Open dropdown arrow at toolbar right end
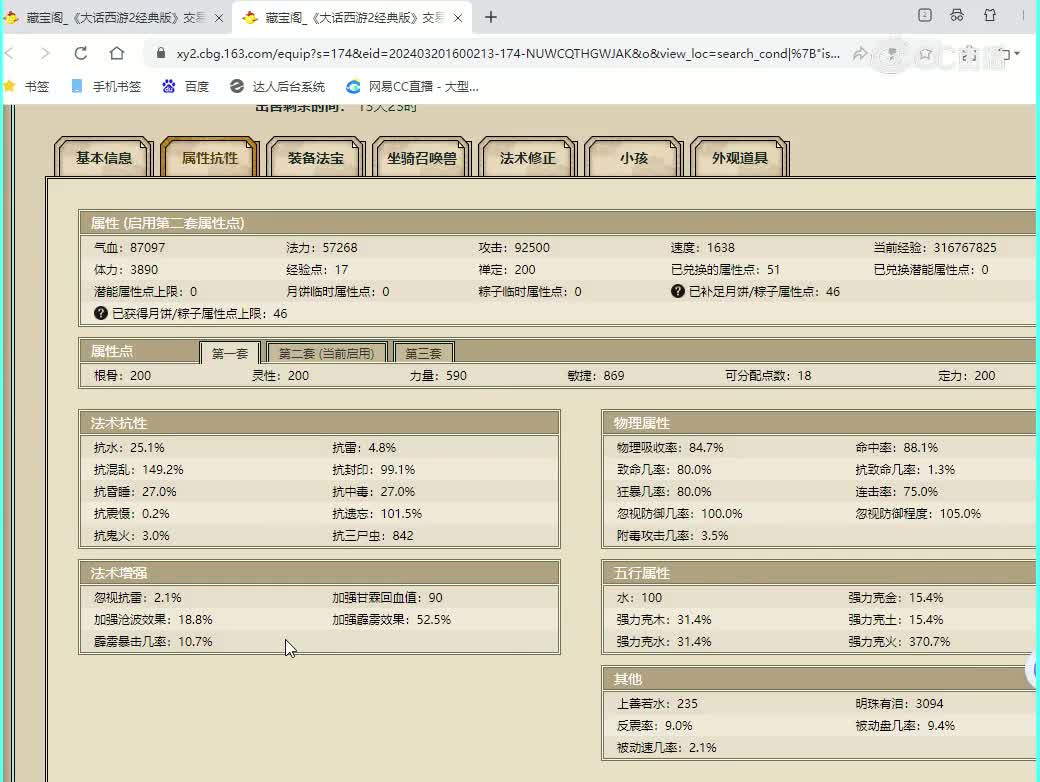1040x782 pixels. click(1017, 54)
